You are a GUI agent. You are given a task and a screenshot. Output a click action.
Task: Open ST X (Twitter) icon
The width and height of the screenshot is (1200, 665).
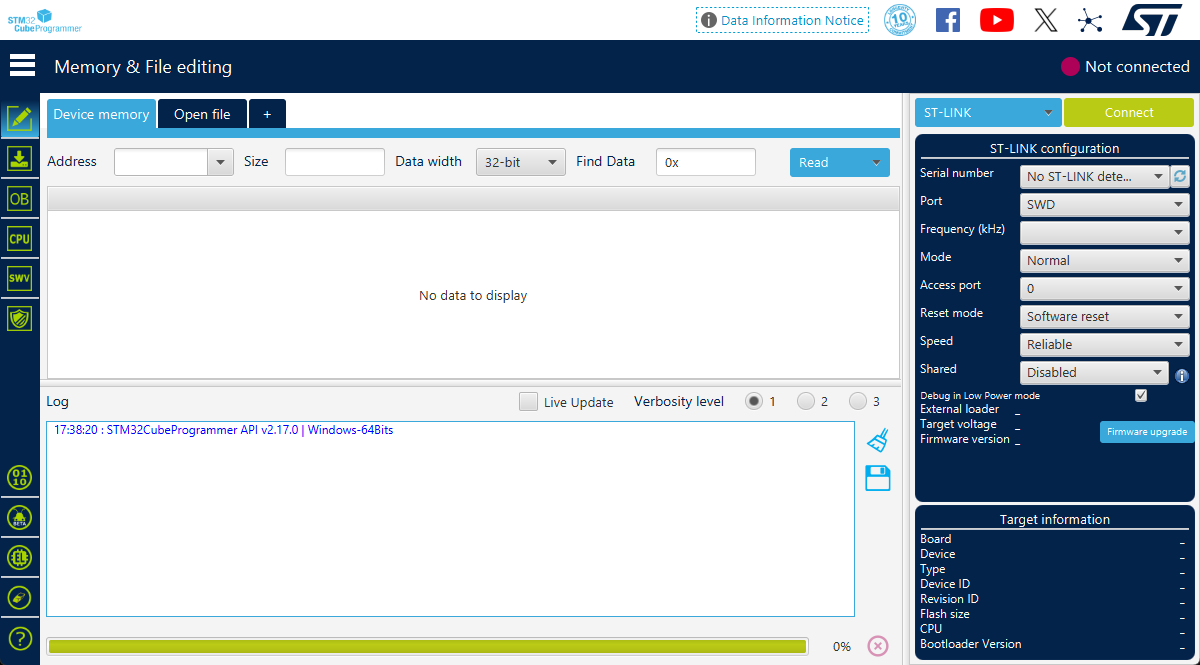[1046, 20]
